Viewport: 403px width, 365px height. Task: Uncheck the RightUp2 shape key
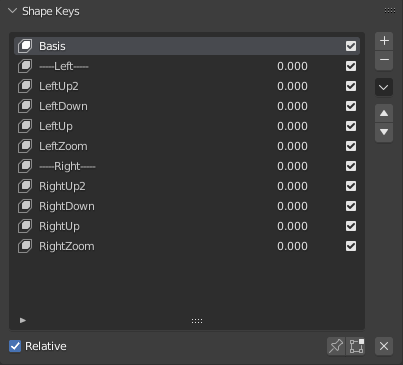(351, 186)
